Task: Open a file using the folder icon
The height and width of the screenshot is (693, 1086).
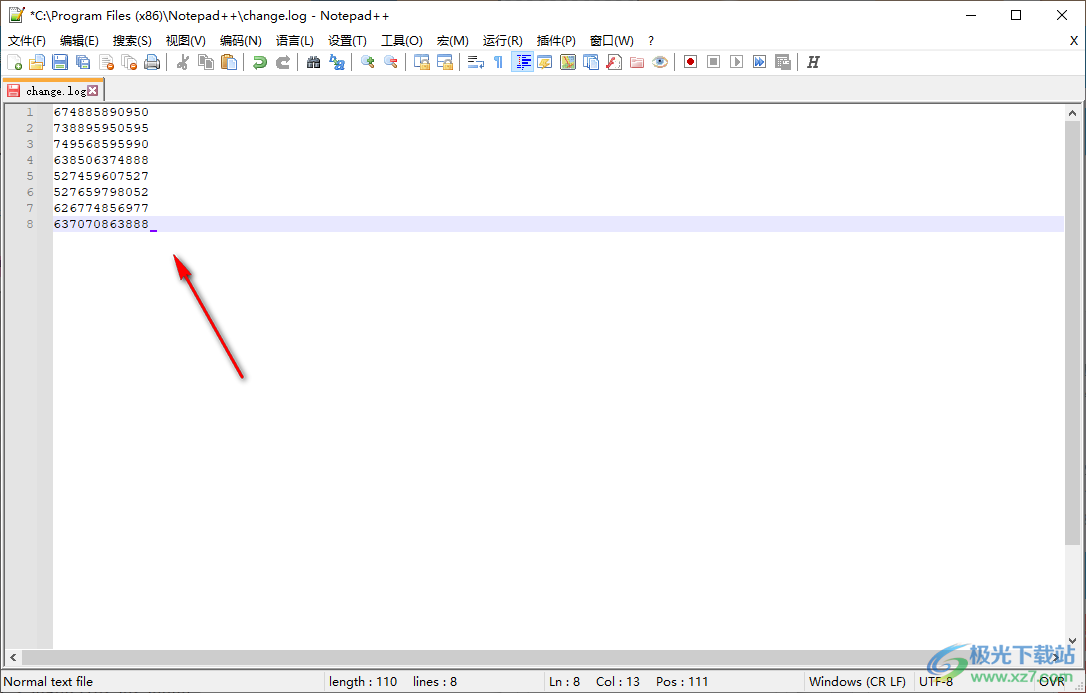Action: pos(37,62)
